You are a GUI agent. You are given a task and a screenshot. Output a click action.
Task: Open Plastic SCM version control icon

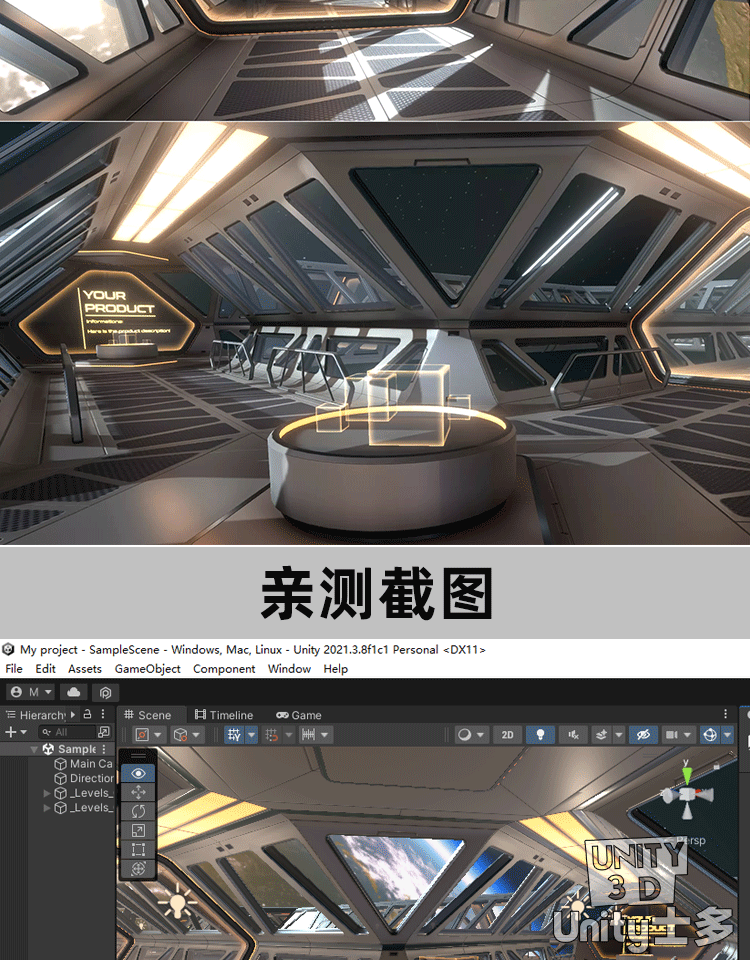pyautogui.click(x=105, y=692)
